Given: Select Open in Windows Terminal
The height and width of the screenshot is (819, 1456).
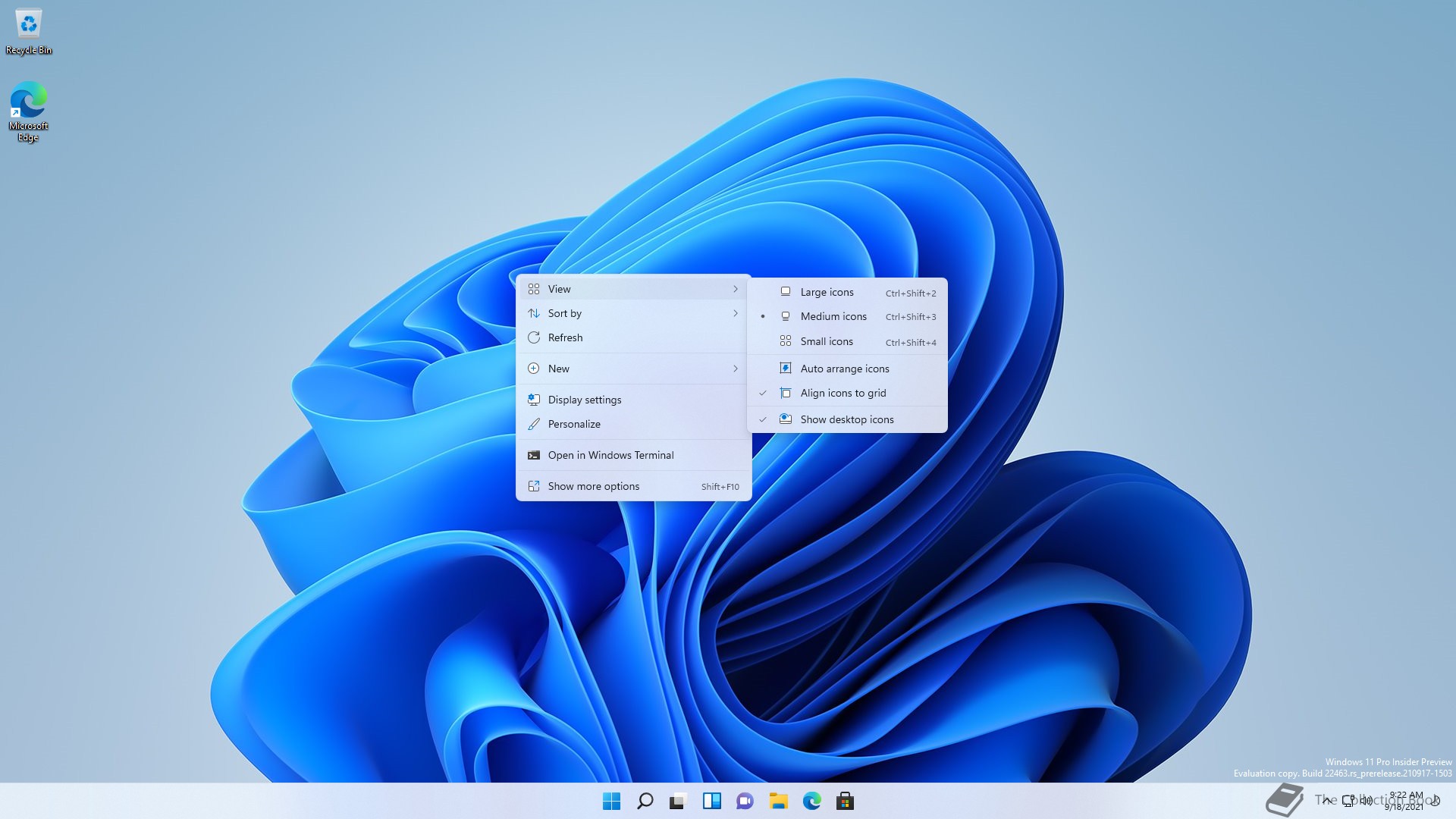Looking at the screenshot, I should 610,455.
